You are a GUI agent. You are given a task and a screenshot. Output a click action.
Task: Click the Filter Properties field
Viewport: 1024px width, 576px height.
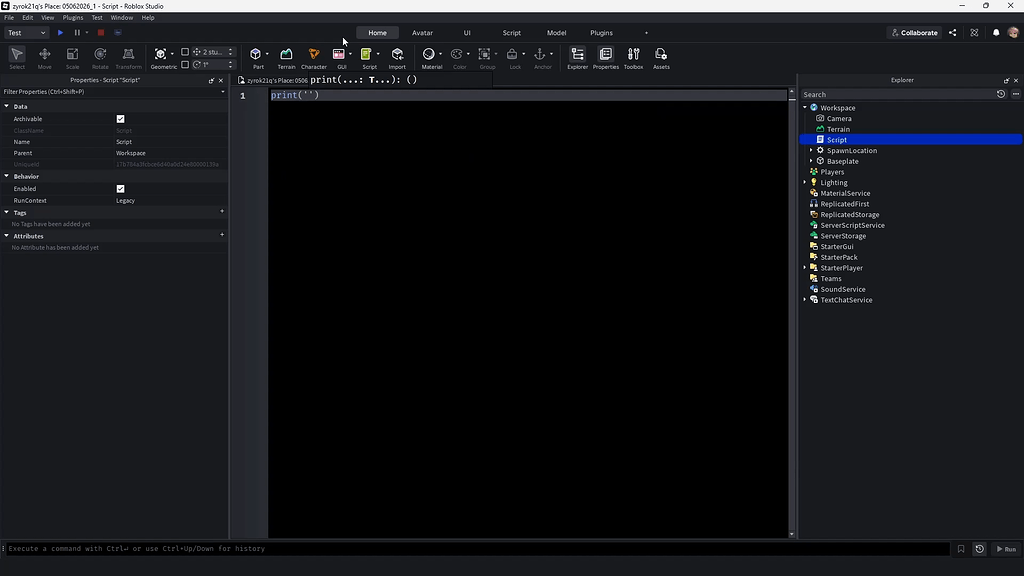pos(110,92)
